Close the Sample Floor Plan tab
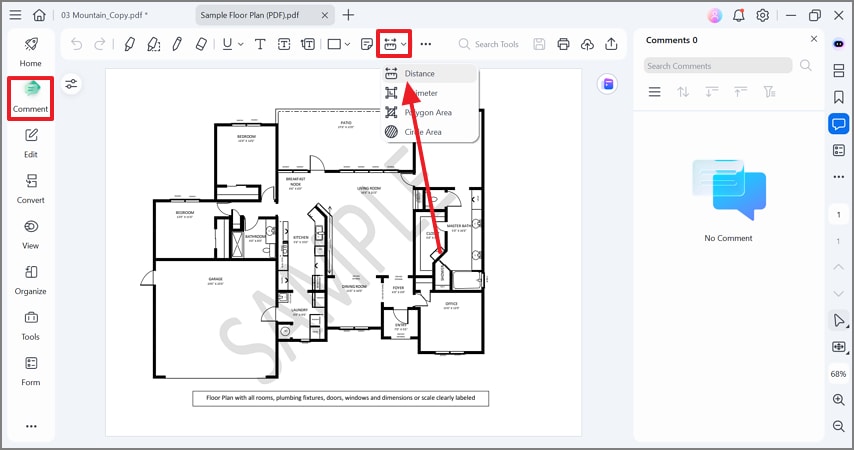This screenshot has height=450, width=854. 325,15
